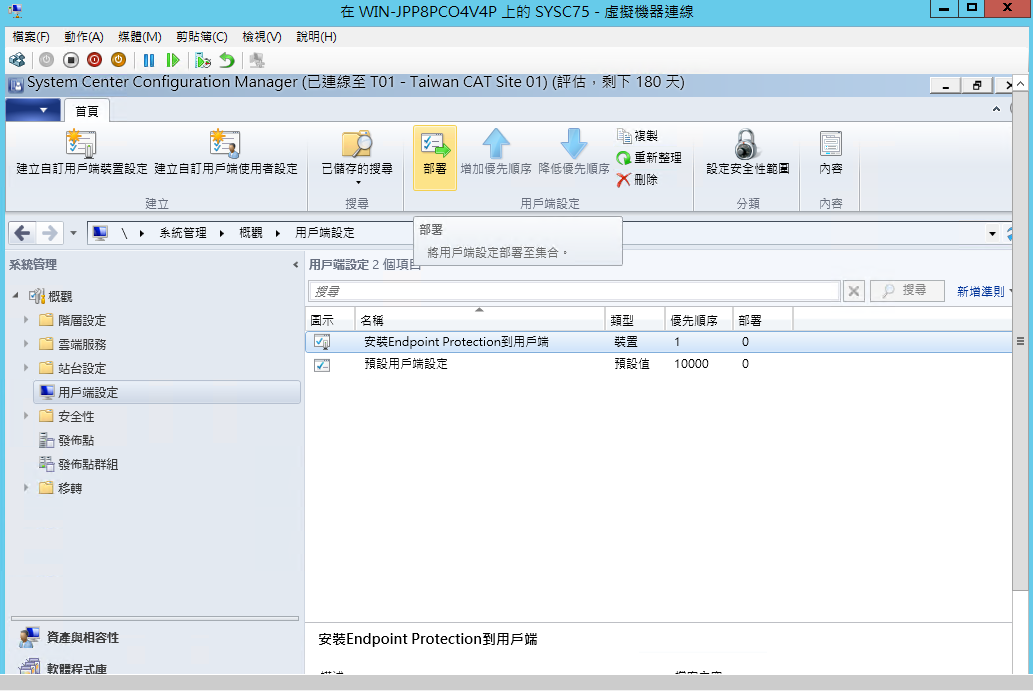This screenshot has width=1033, height=691.
Task: Open the blue application menu dropdown
Action: pyautogui.click(x=33, y=110)
